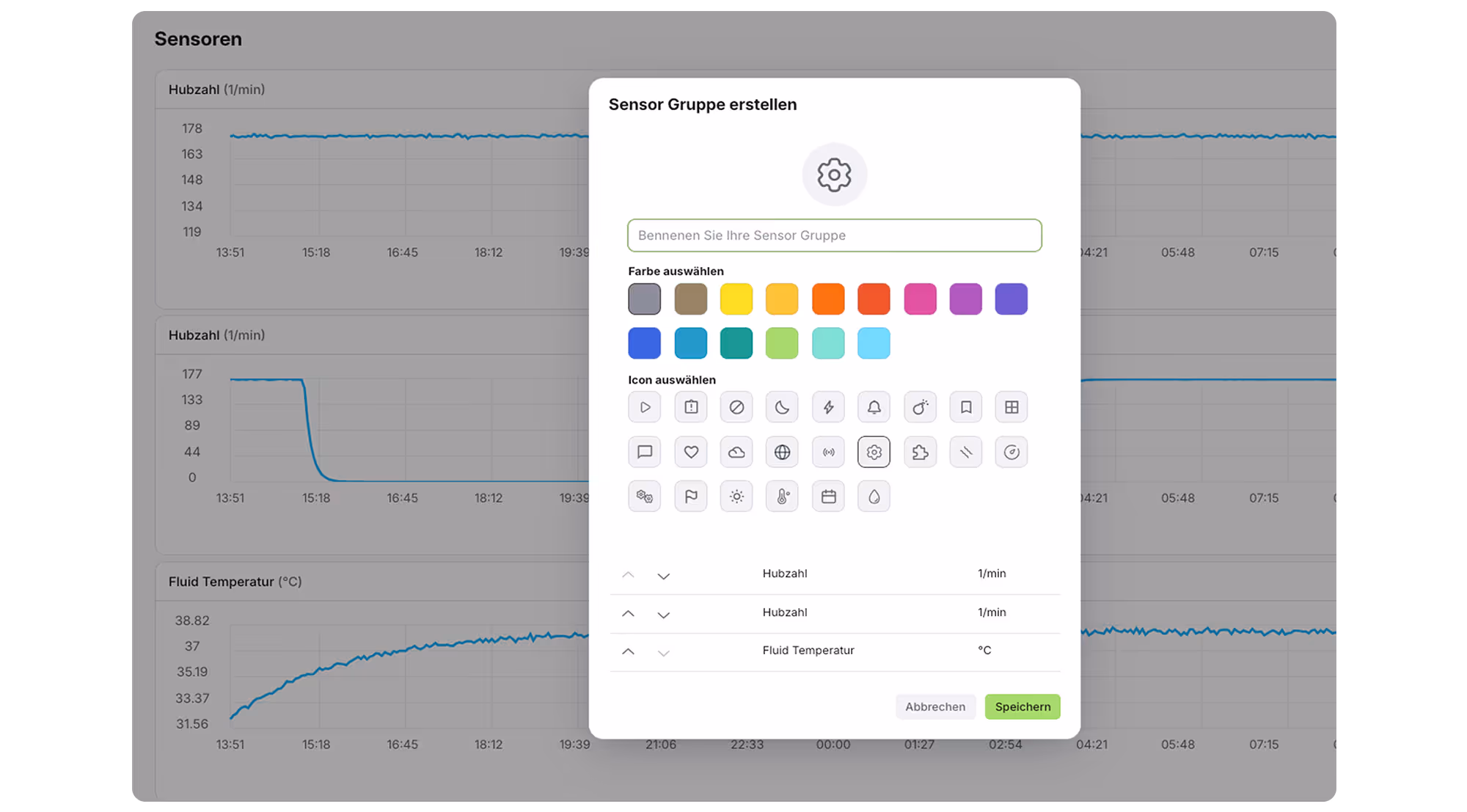Select the calendar icon
Viewport: 1467px width, 812px height.
pyautogui.click(x=828, y=497)
